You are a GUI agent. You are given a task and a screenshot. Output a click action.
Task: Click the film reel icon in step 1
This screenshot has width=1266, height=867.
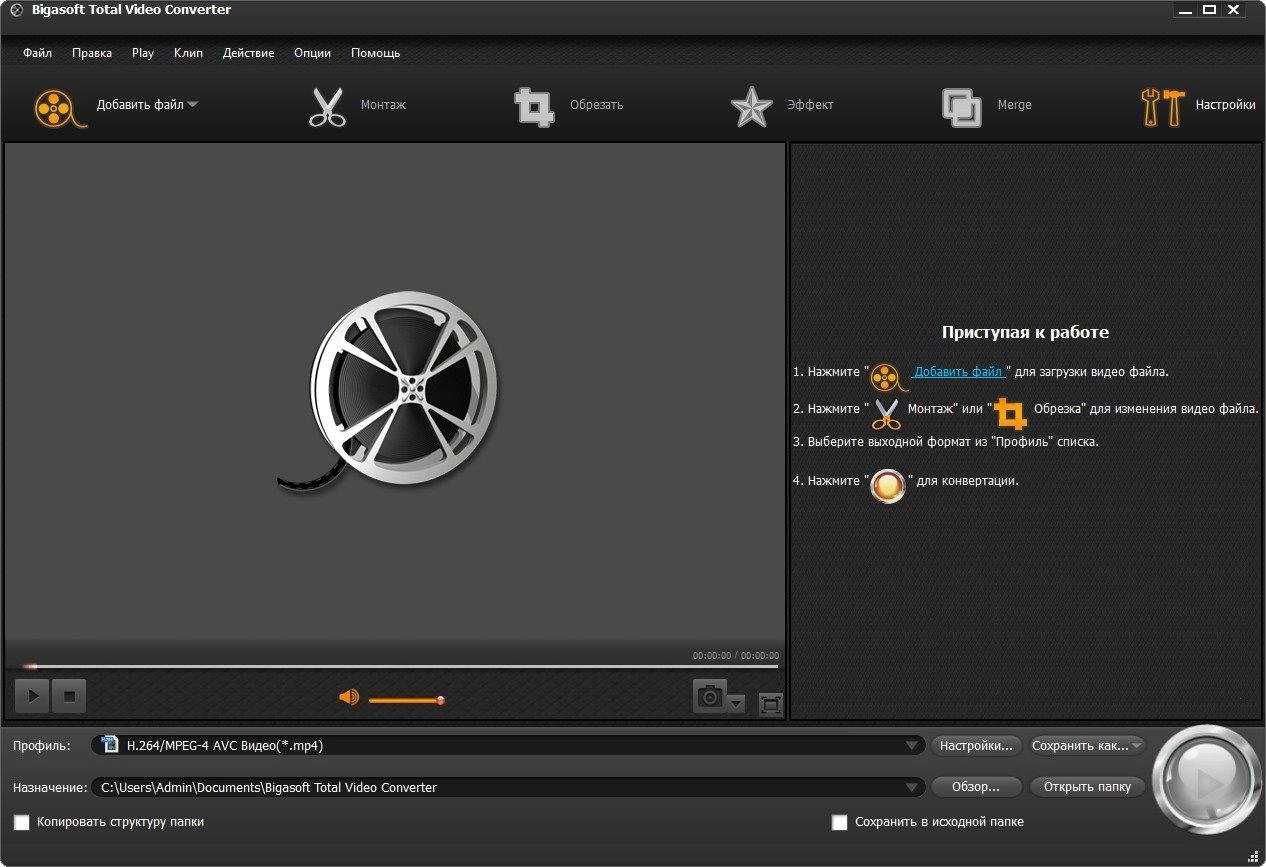[x=888, y=376]
